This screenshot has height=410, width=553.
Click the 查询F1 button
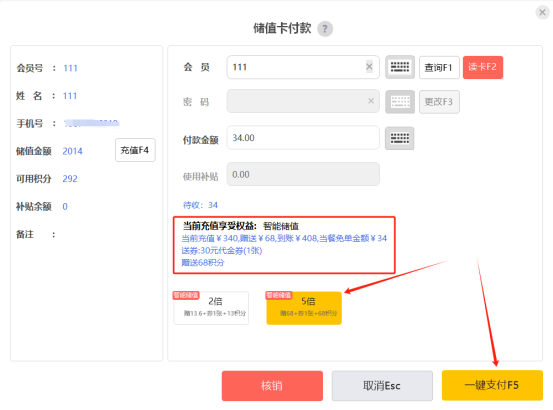[x=439, y=67]
